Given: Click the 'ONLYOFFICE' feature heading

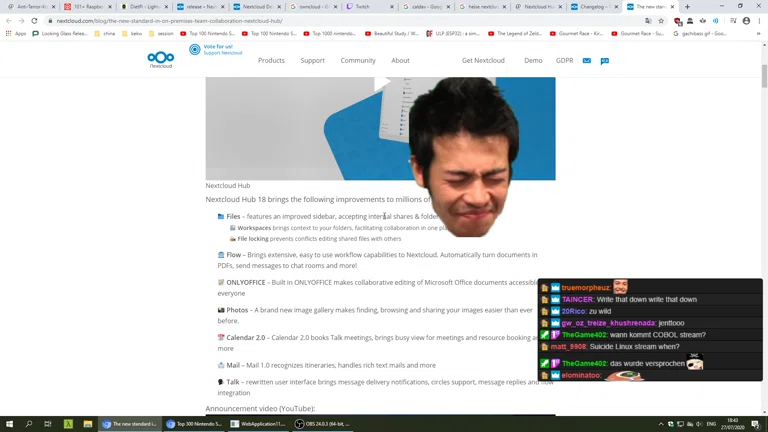Looking at the screenshot, I should point(245,283).
